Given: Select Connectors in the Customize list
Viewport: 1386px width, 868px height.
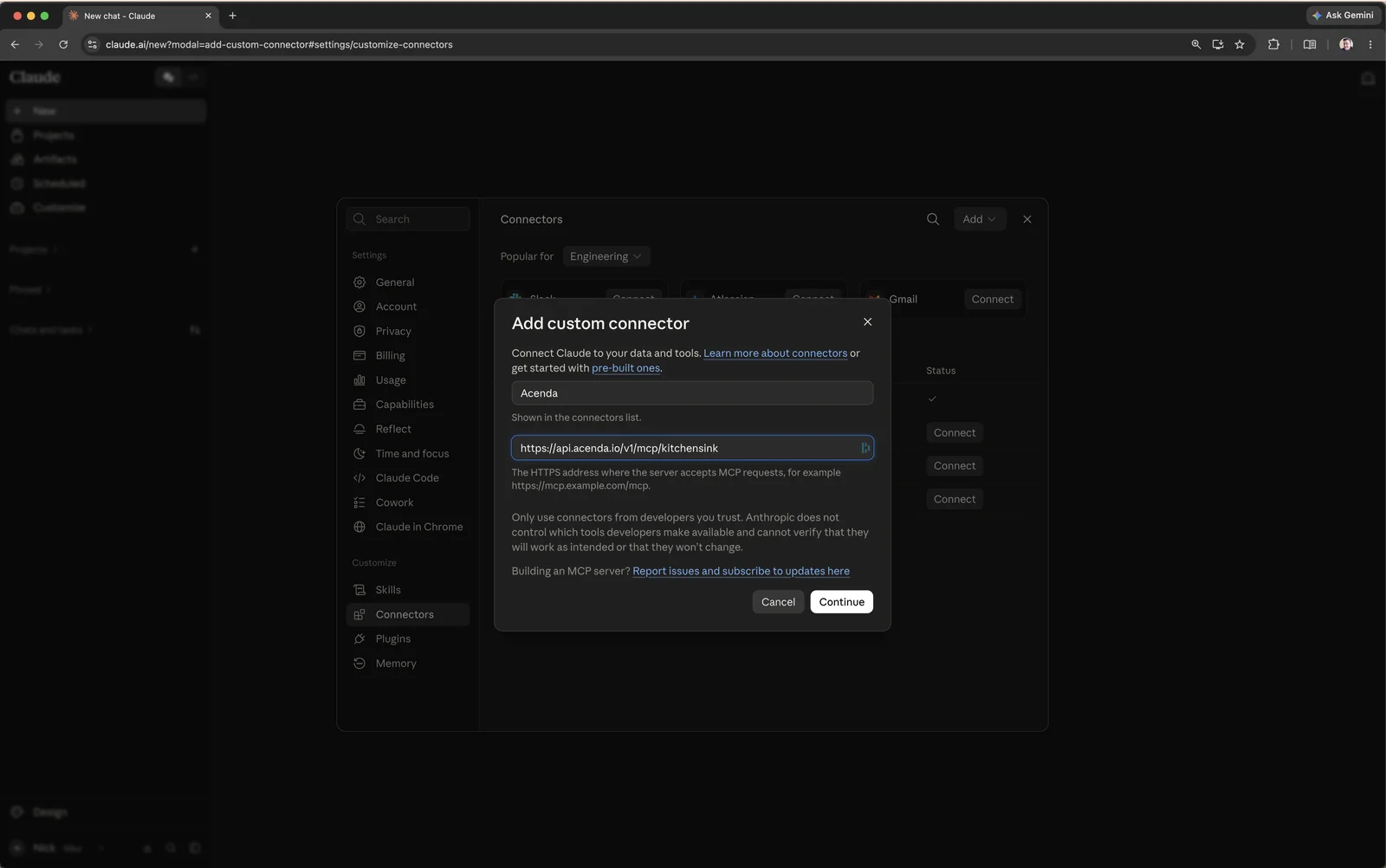Looking at the screenshot, I should click(408, 614).
